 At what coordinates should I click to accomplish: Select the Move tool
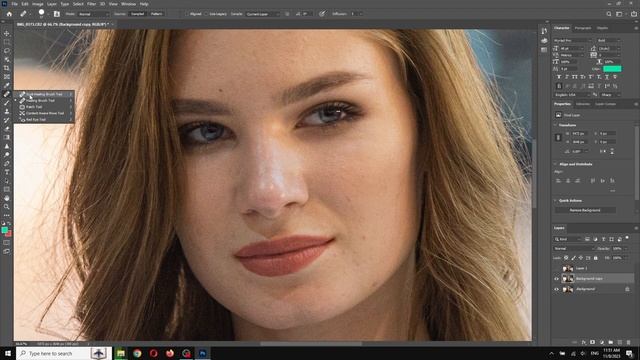point(7,33)
